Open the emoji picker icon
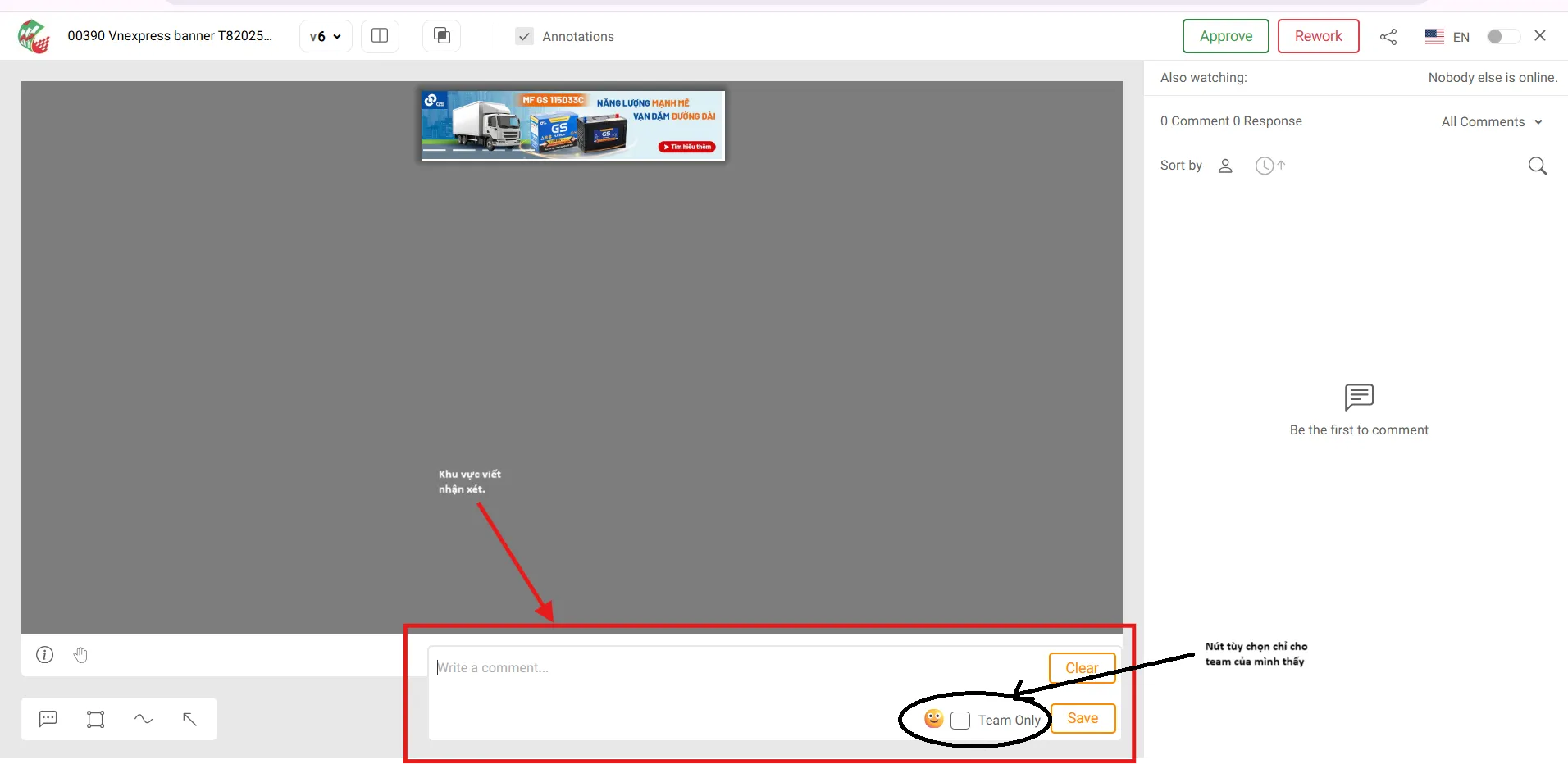Screen dimensions: 1568x764 click(x=933, y=719)
